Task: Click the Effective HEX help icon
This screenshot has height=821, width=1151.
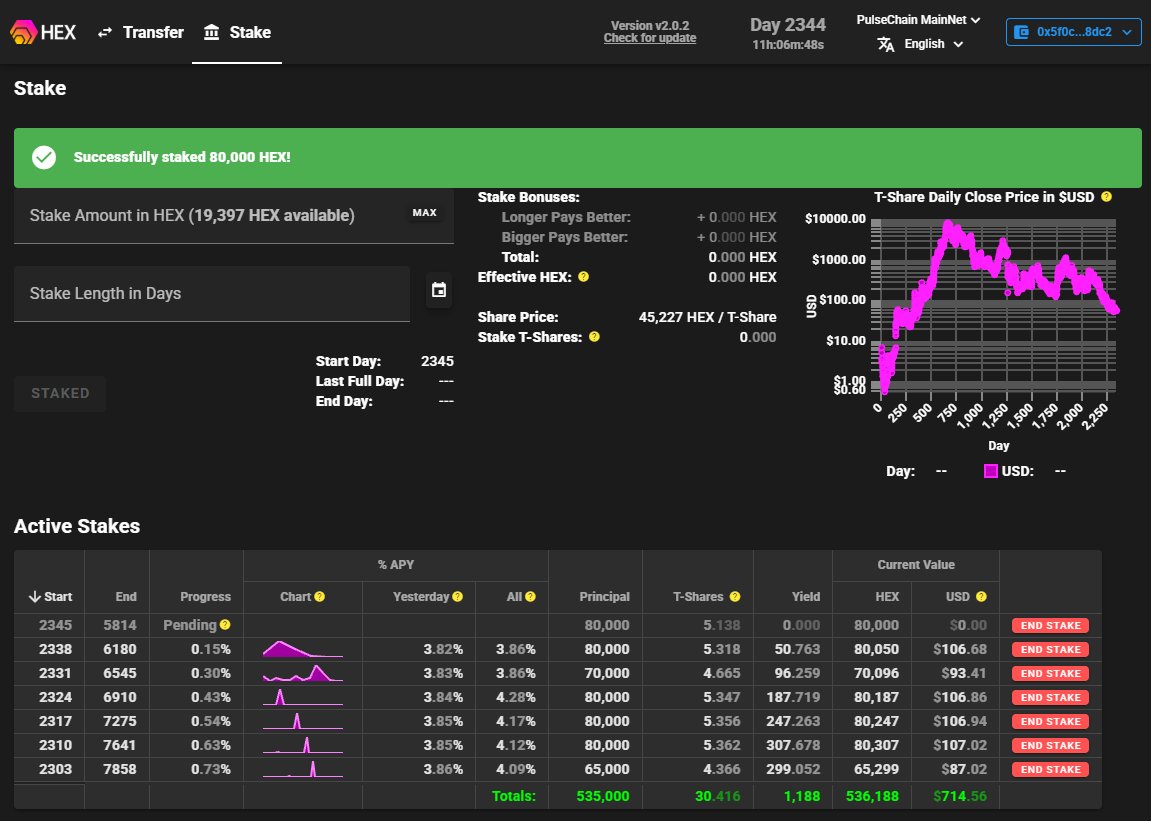Action: coord(584,277)
